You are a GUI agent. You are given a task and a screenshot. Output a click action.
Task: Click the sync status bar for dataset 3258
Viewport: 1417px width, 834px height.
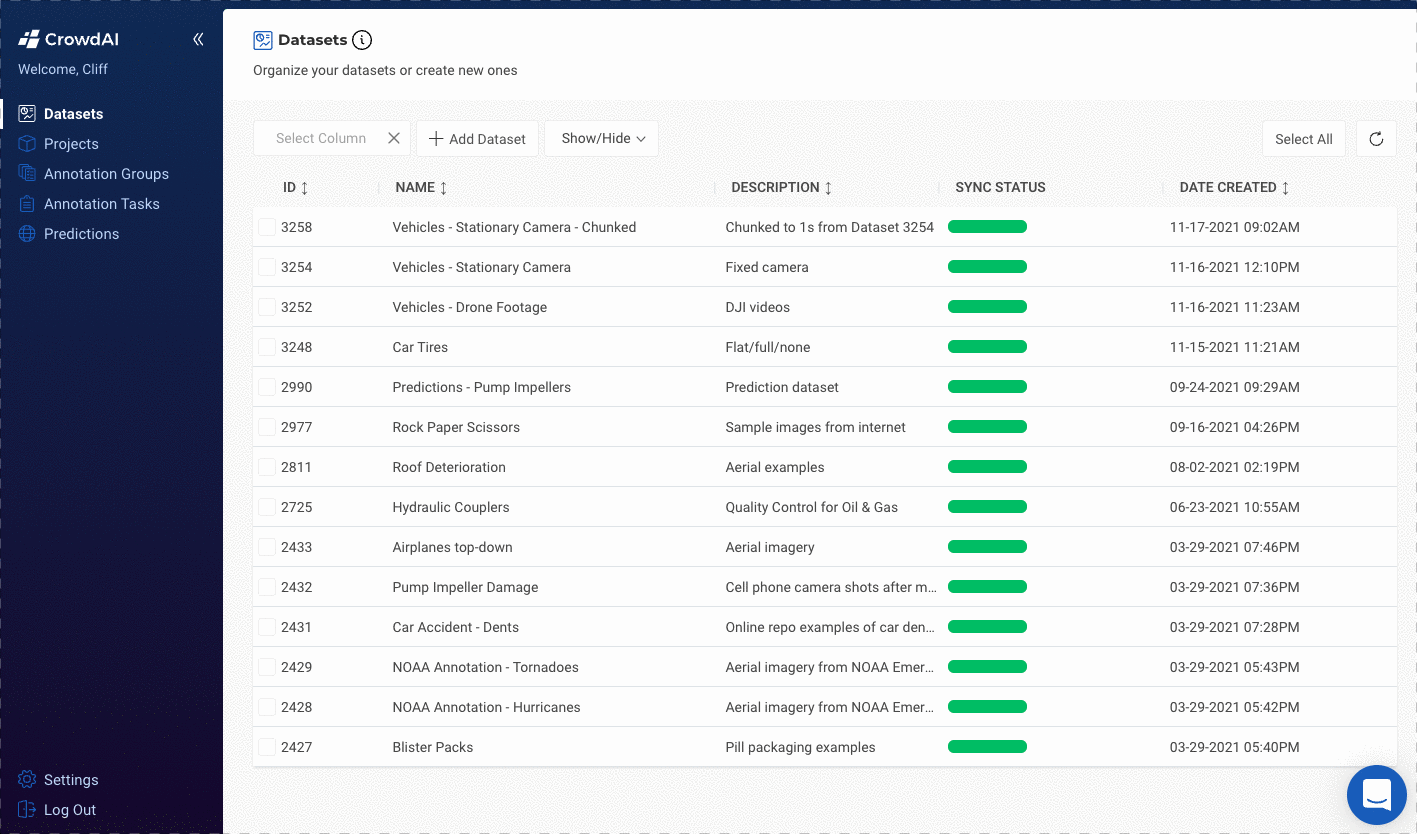coord(987,227)
